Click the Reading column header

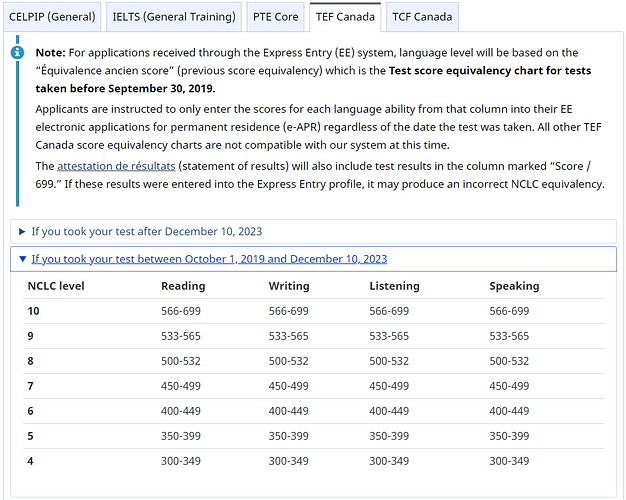(x=183, y=286)
